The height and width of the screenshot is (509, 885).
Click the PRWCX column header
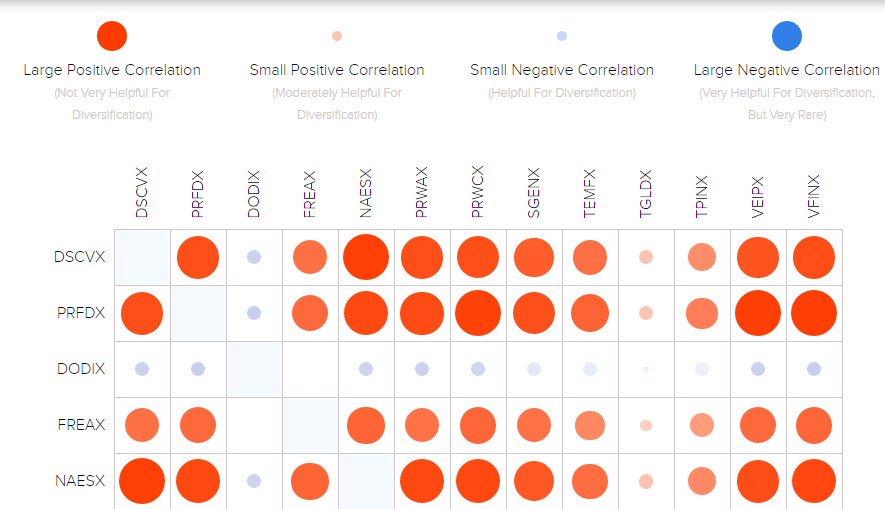point(478,193)
